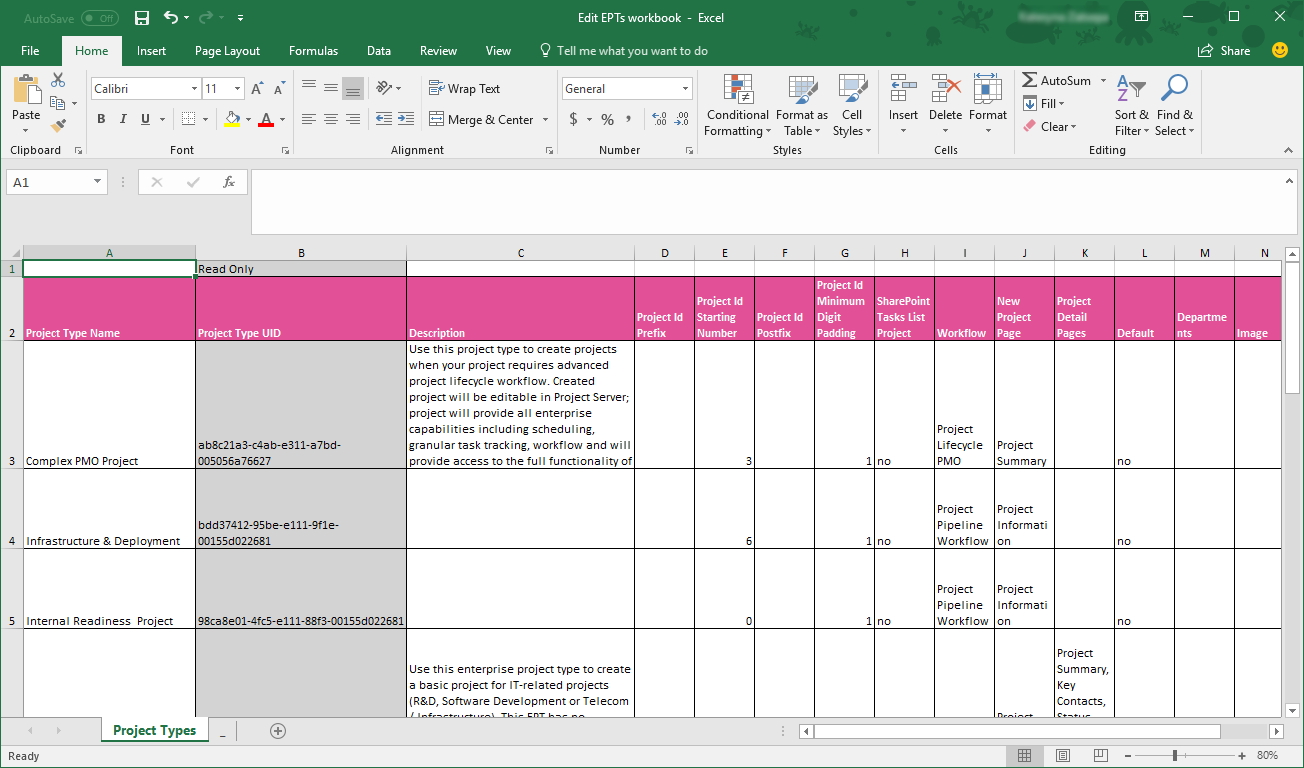
Task: Expand Merge & Center dropdown arrow
Action: [546, 119]
